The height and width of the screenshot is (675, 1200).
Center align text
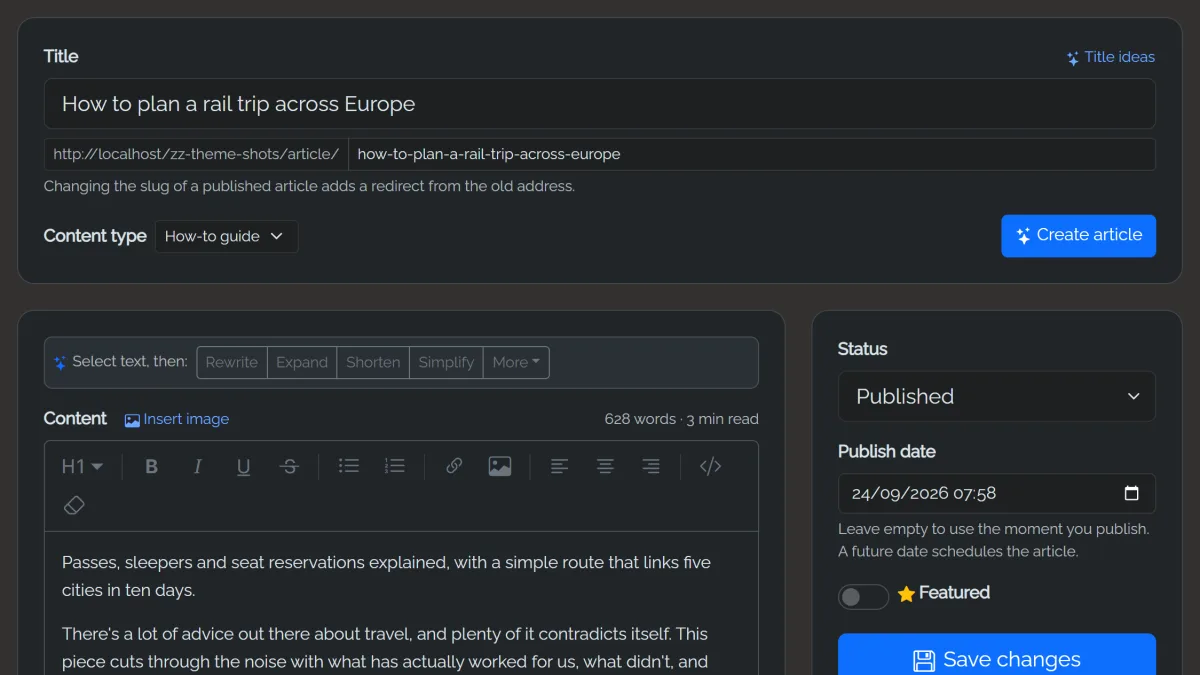click(605, 466)
